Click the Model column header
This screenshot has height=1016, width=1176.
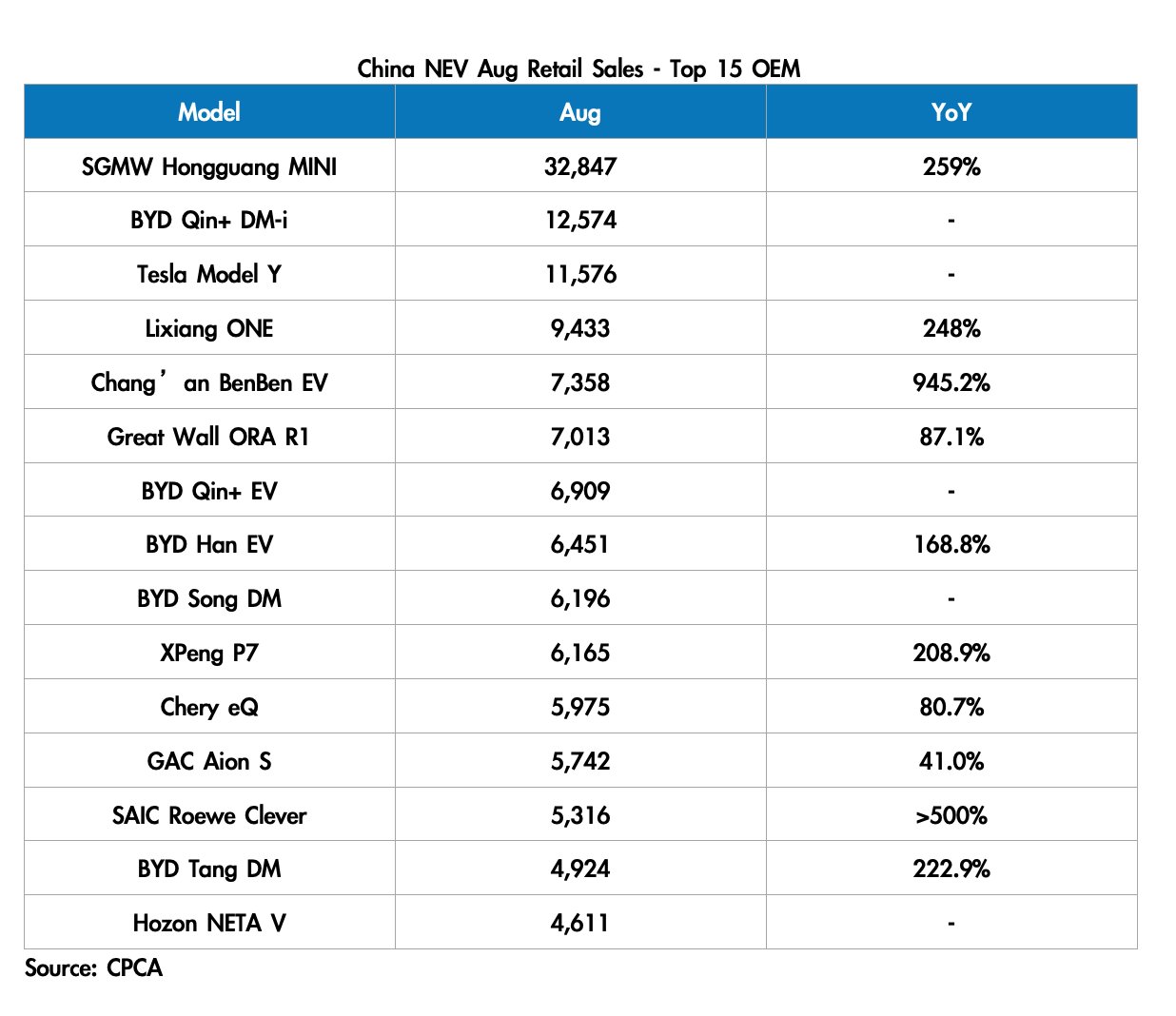click(209, 112)
